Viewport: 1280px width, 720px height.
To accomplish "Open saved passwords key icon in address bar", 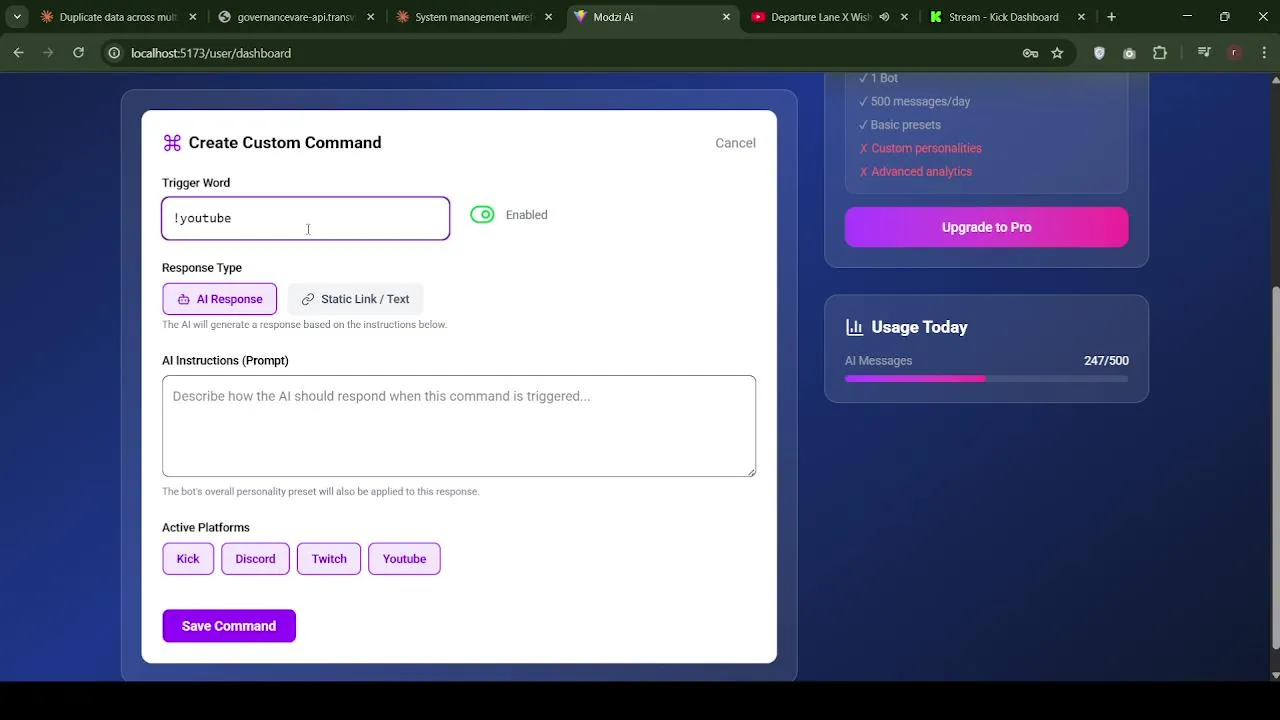I will pos(1030,53).
